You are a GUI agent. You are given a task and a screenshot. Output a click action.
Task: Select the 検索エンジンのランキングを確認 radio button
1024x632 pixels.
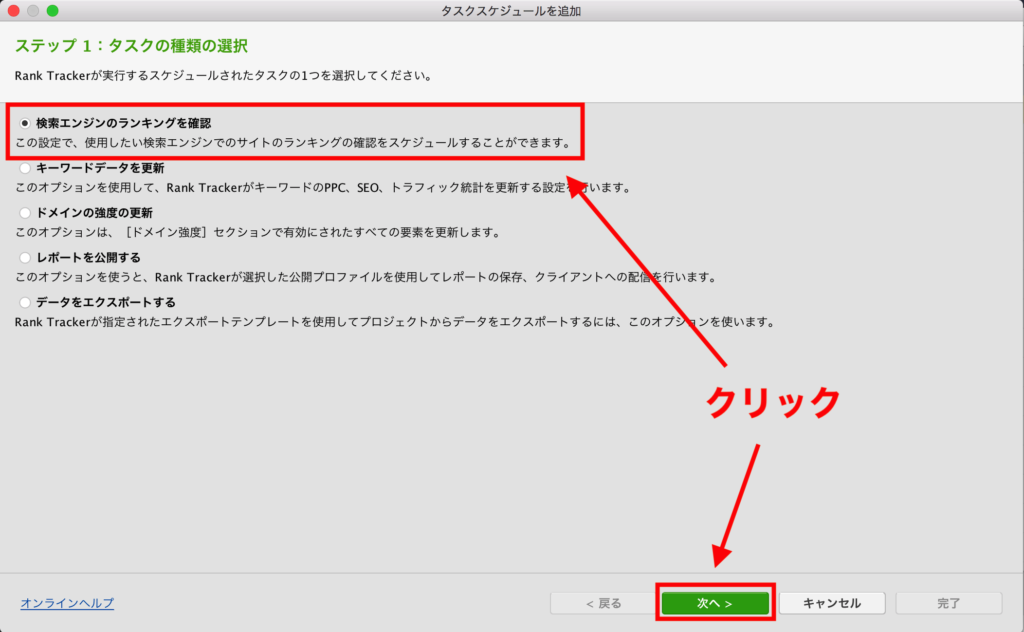pyautogui.click(x=25, y=123)
